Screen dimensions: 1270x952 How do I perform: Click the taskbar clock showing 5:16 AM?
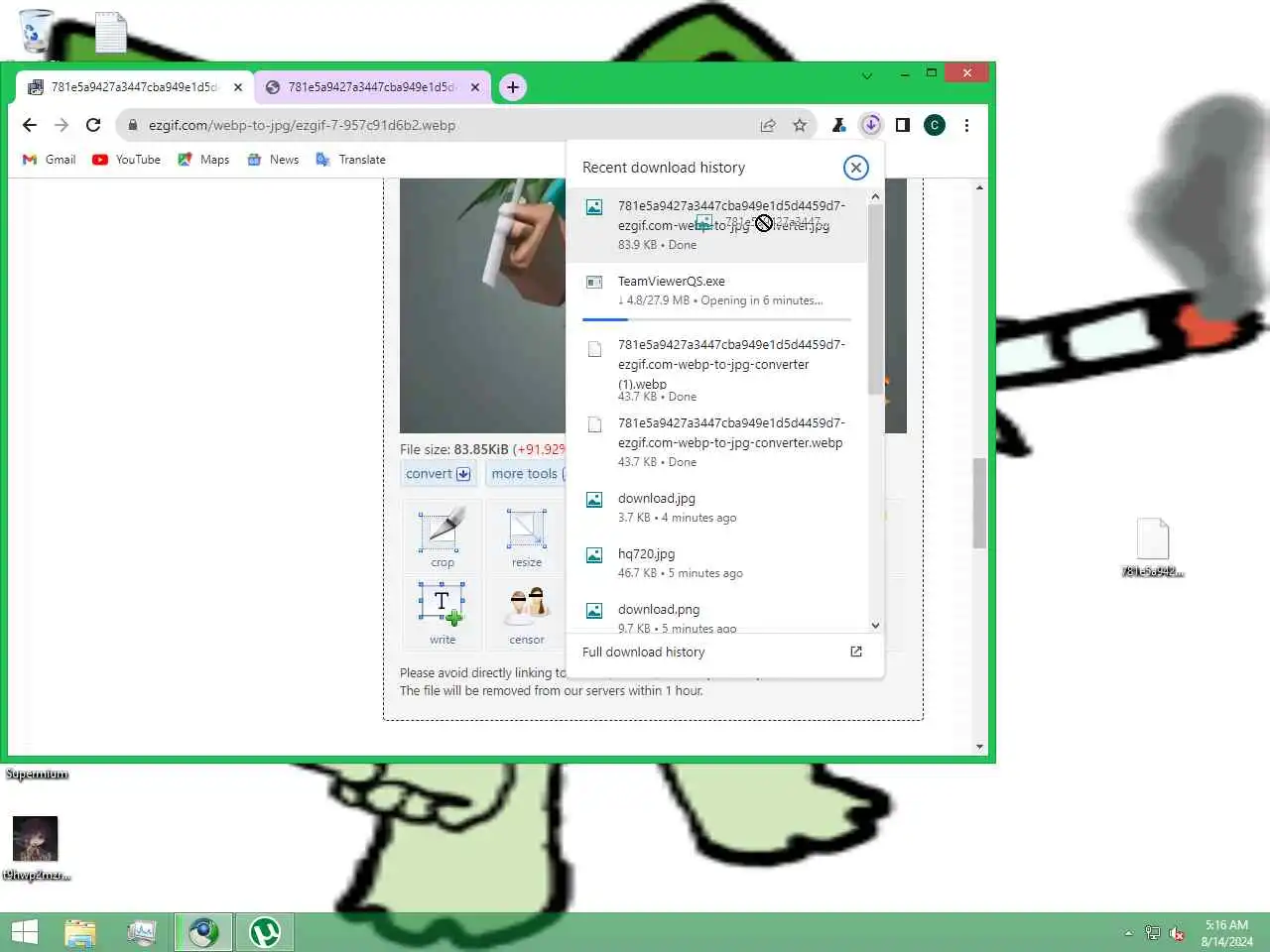point(1226,933)
